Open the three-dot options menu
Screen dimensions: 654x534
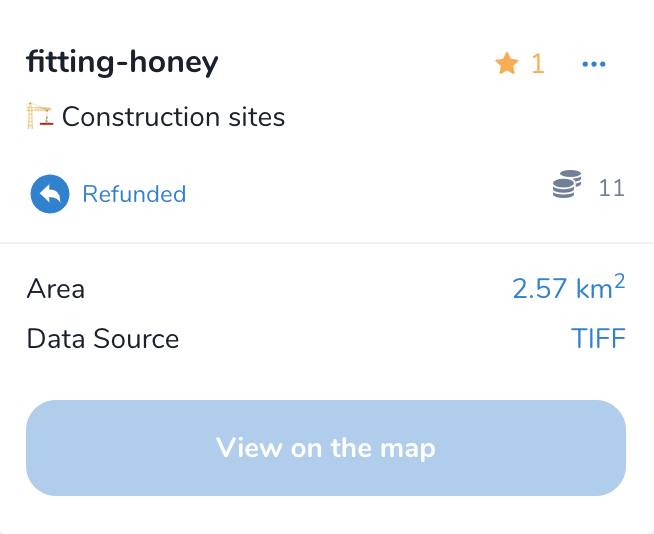(x=594, y=64)
